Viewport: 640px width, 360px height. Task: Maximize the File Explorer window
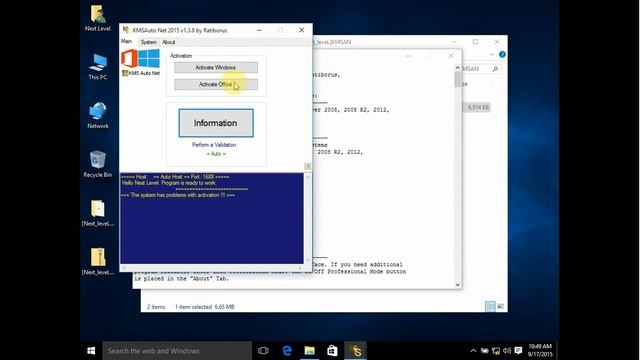tap(476, 42)
